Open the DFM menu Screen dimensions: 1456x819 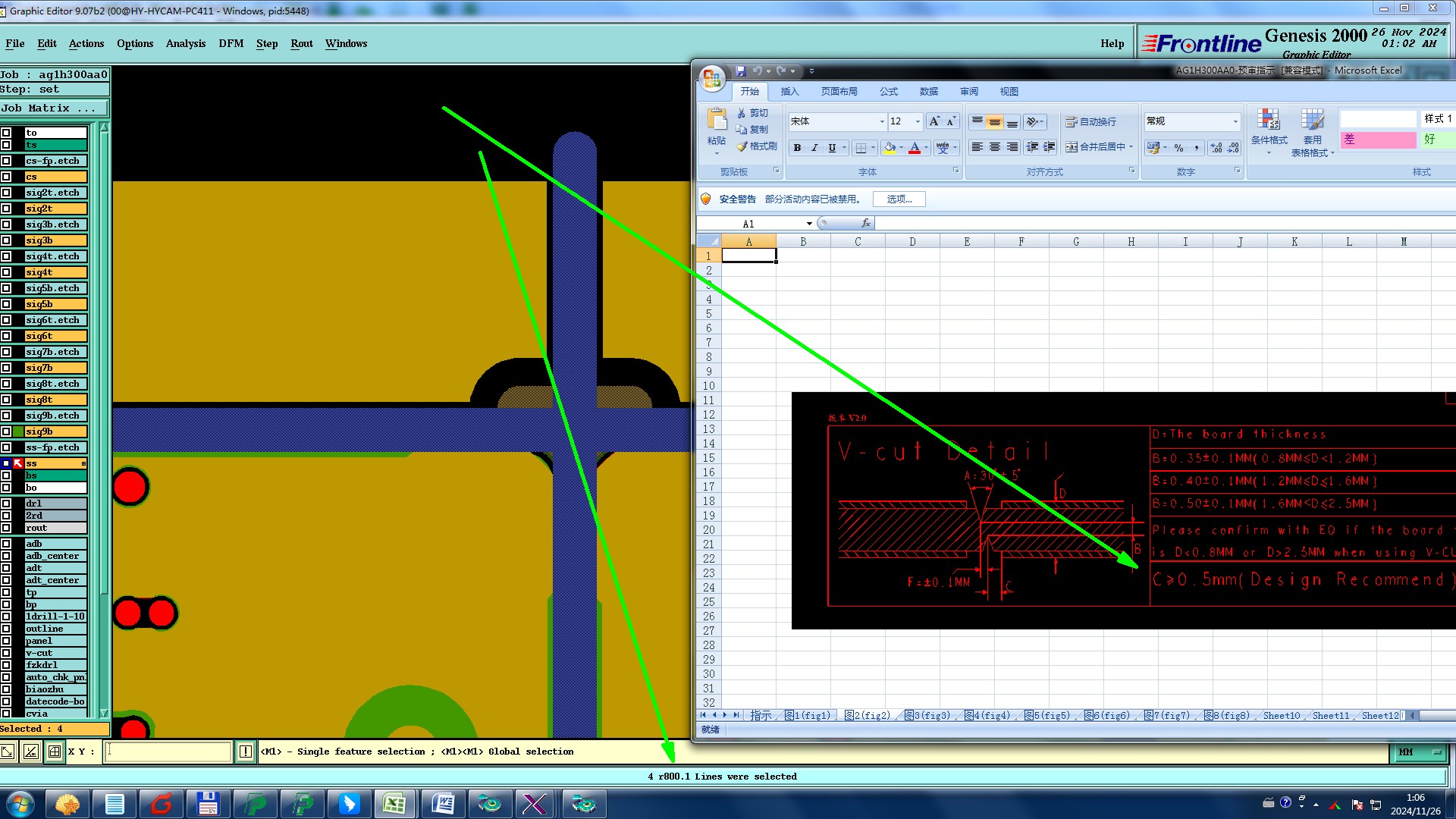coord(231,43)
